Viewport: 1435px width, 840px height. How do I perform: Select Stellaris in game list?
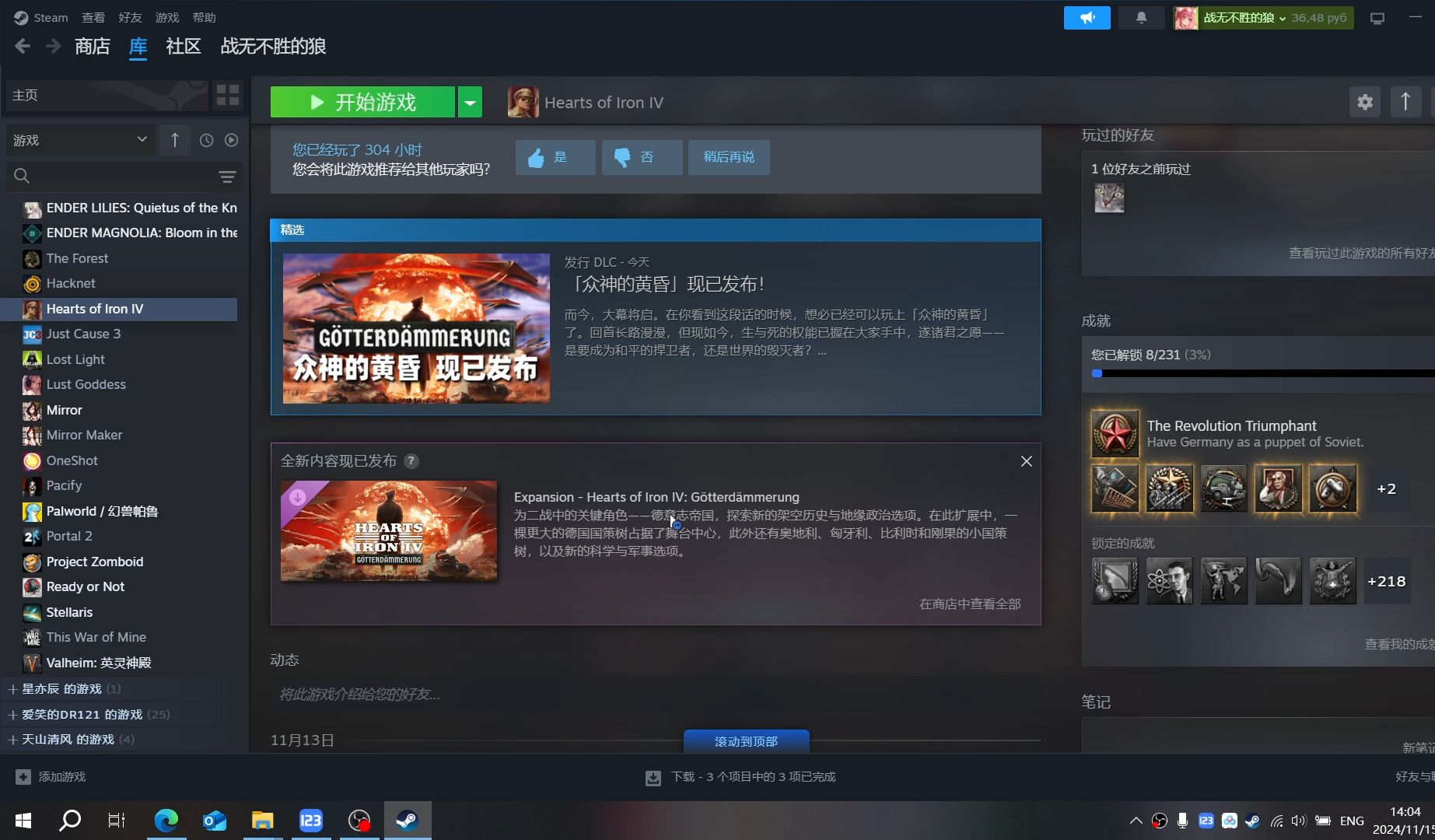click(69, 612)
